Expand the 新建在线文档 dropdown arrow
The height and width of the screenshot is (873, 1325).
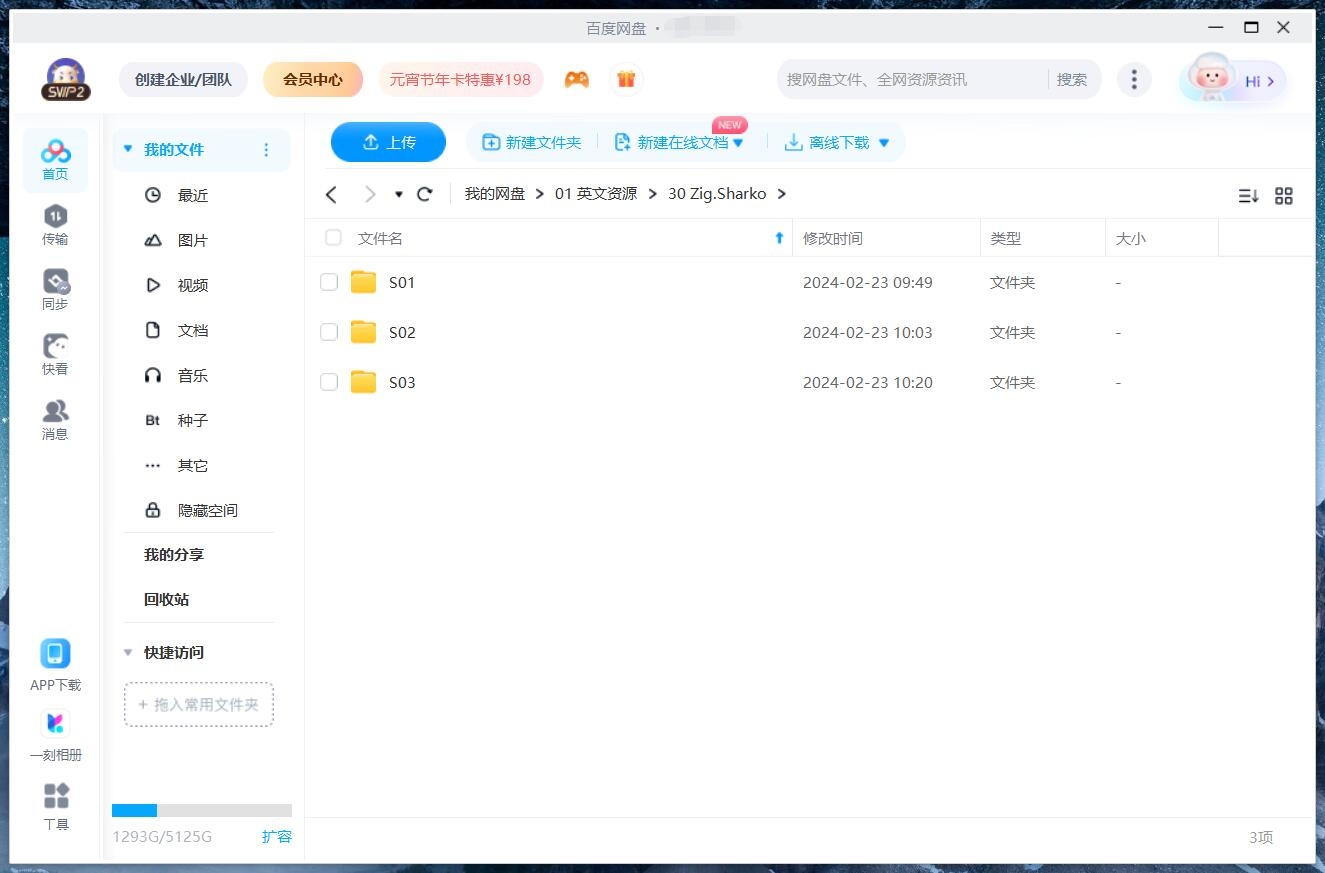pyautogui.click(x=739, y=143)
